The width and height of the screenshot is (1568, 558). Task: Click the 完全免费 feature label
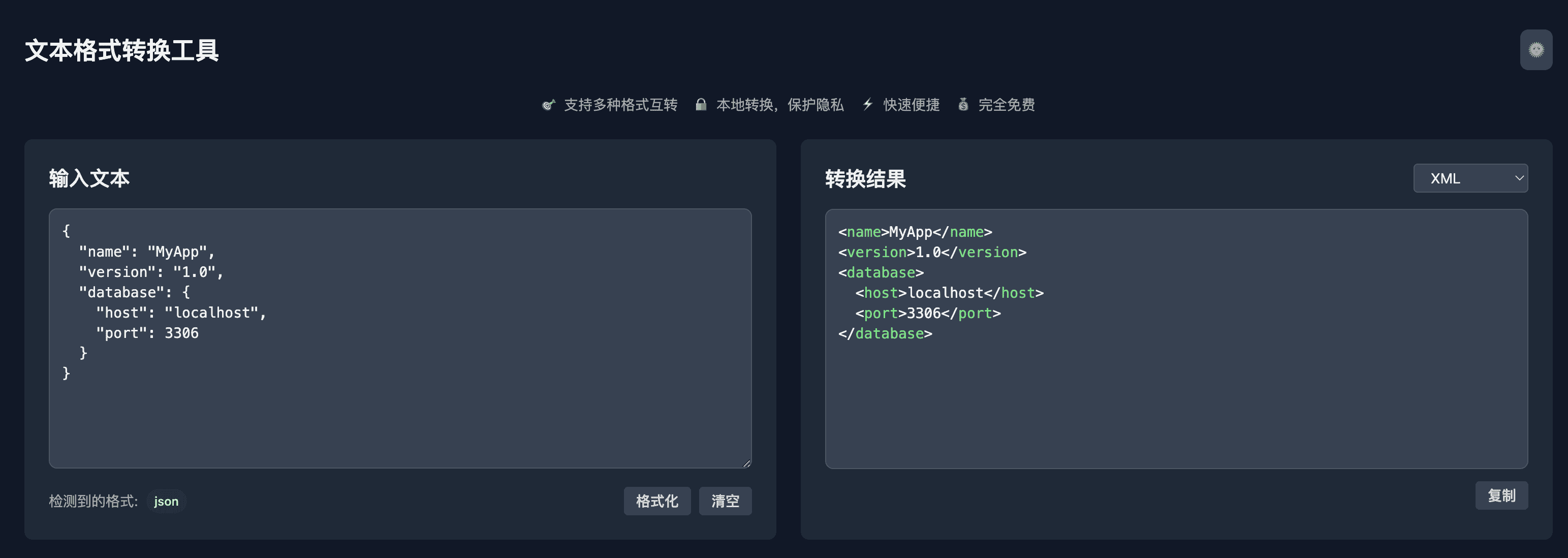click(x=1006, y=105)
